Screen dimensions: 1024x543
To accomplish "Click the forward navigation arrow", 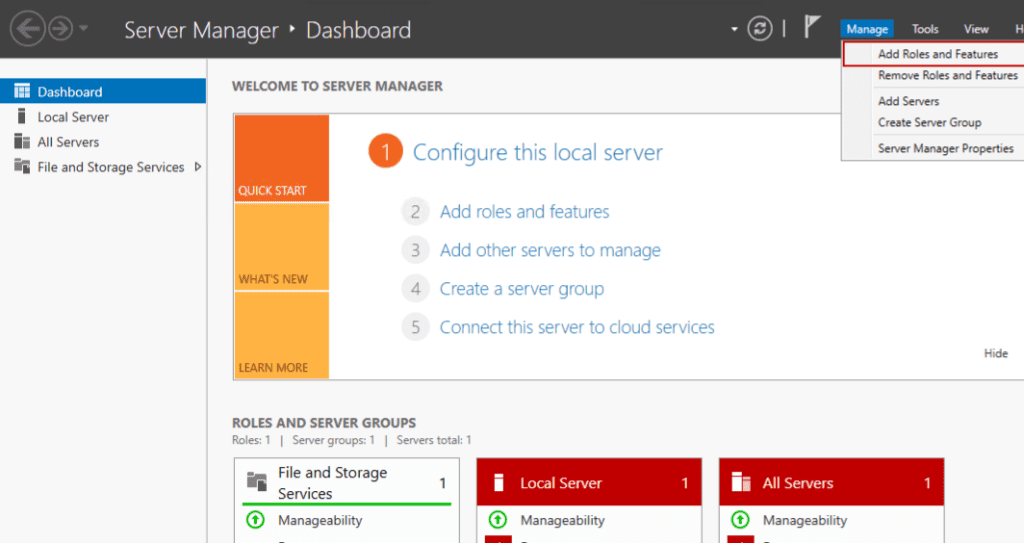I will point(61,29).
